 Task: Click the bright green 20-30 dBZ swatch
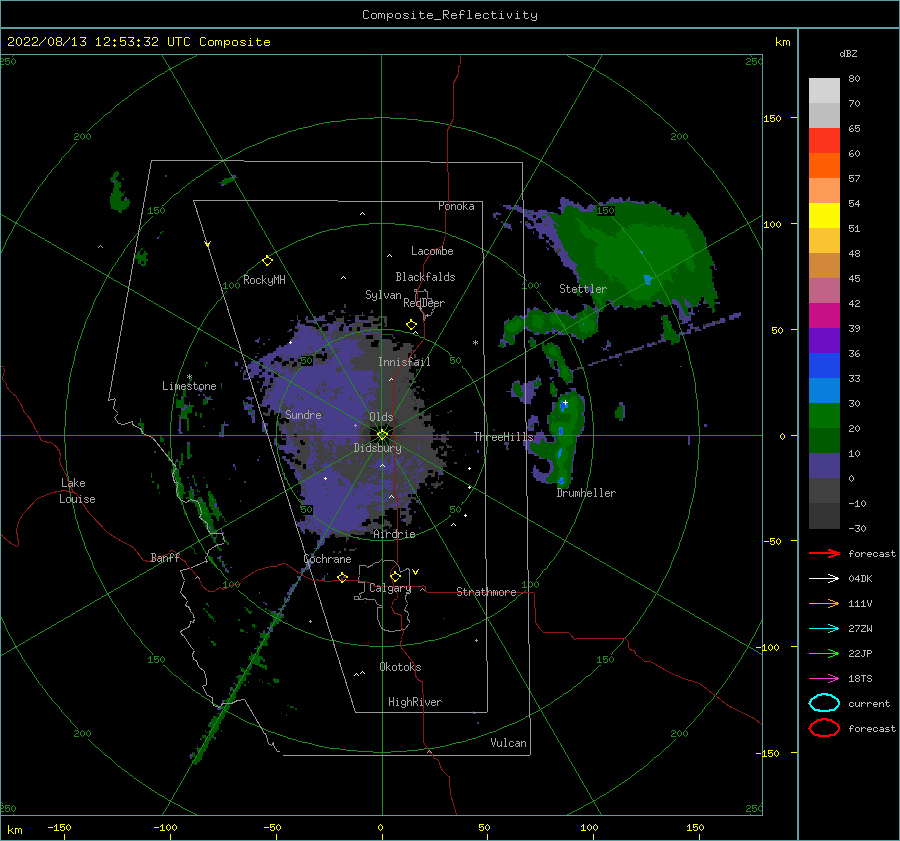coord(824,416)
